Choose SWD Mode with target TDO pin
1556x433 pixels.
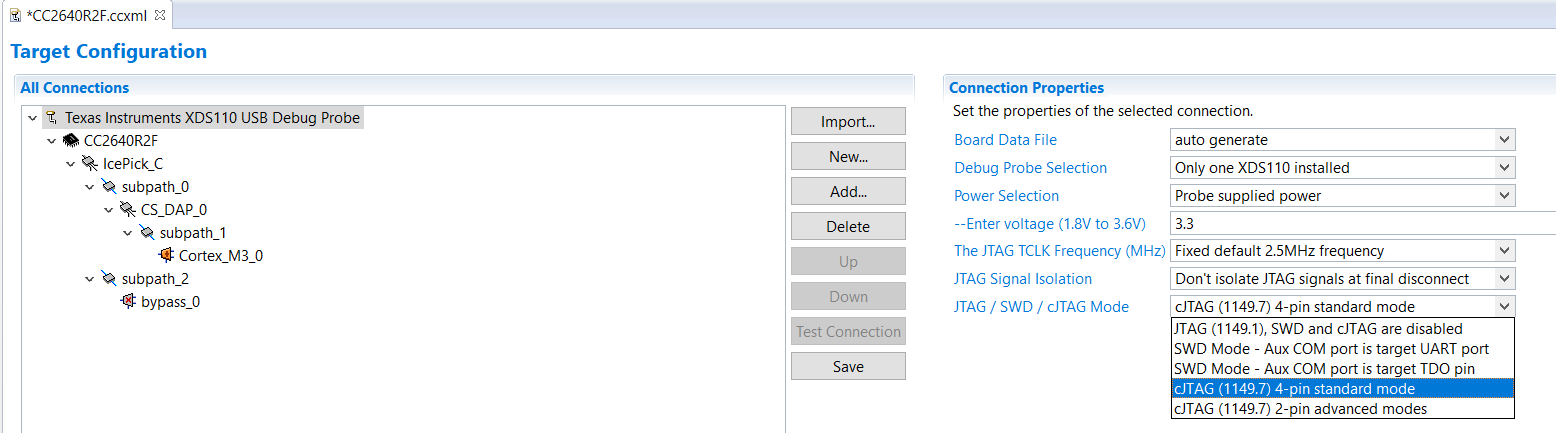click(1343, 369)
